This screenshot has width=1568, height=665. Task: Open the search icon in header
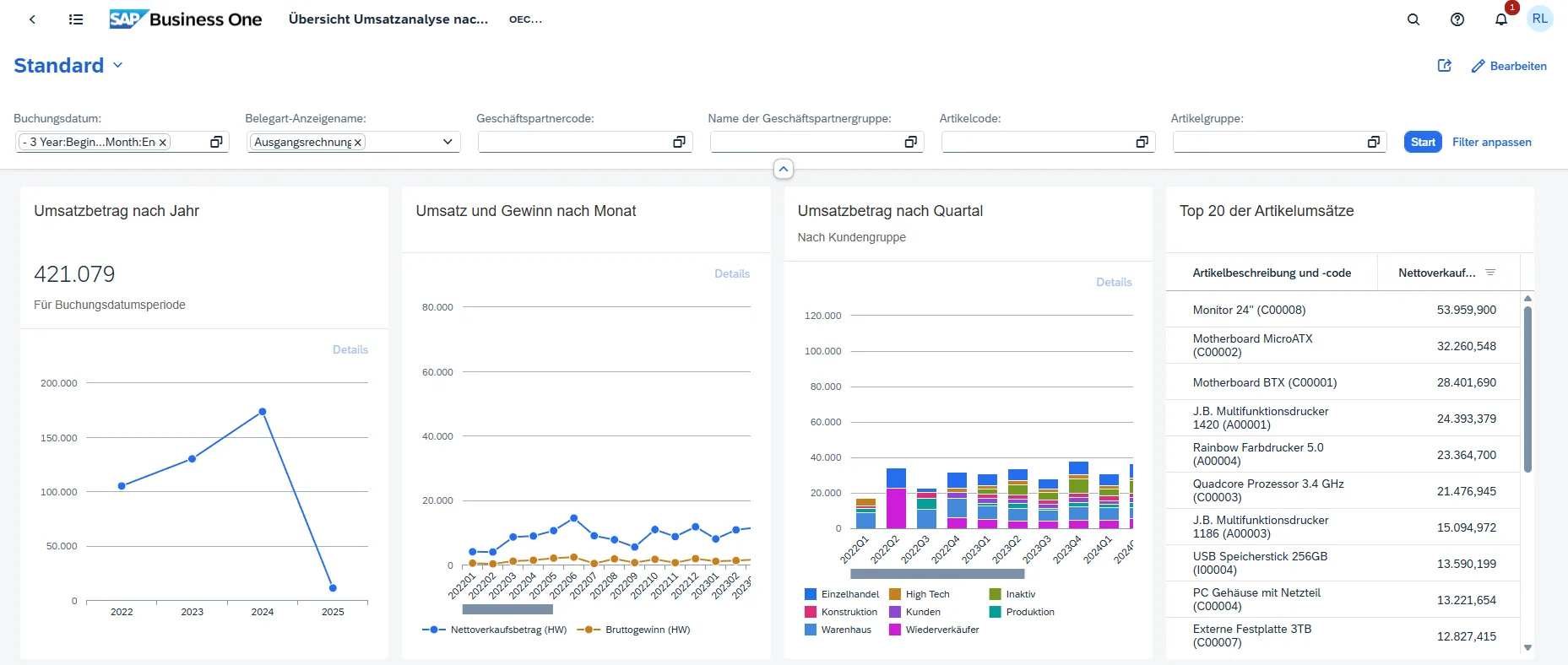point(1413,19)
